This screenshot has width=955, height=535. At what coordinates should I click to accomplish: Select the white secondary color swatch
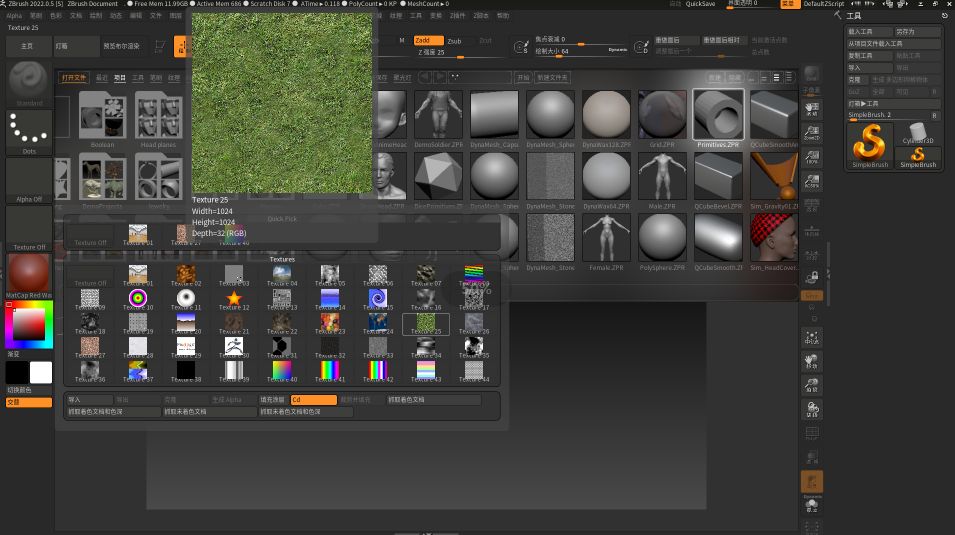(x=41, y=372)
